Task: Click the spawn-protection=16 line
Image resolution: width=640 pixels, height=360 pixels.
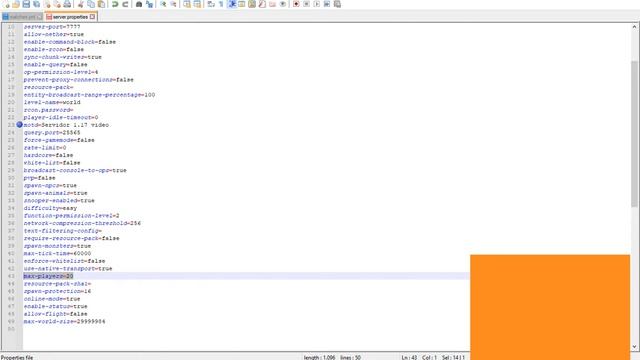Action: click(x=57, y=291)
